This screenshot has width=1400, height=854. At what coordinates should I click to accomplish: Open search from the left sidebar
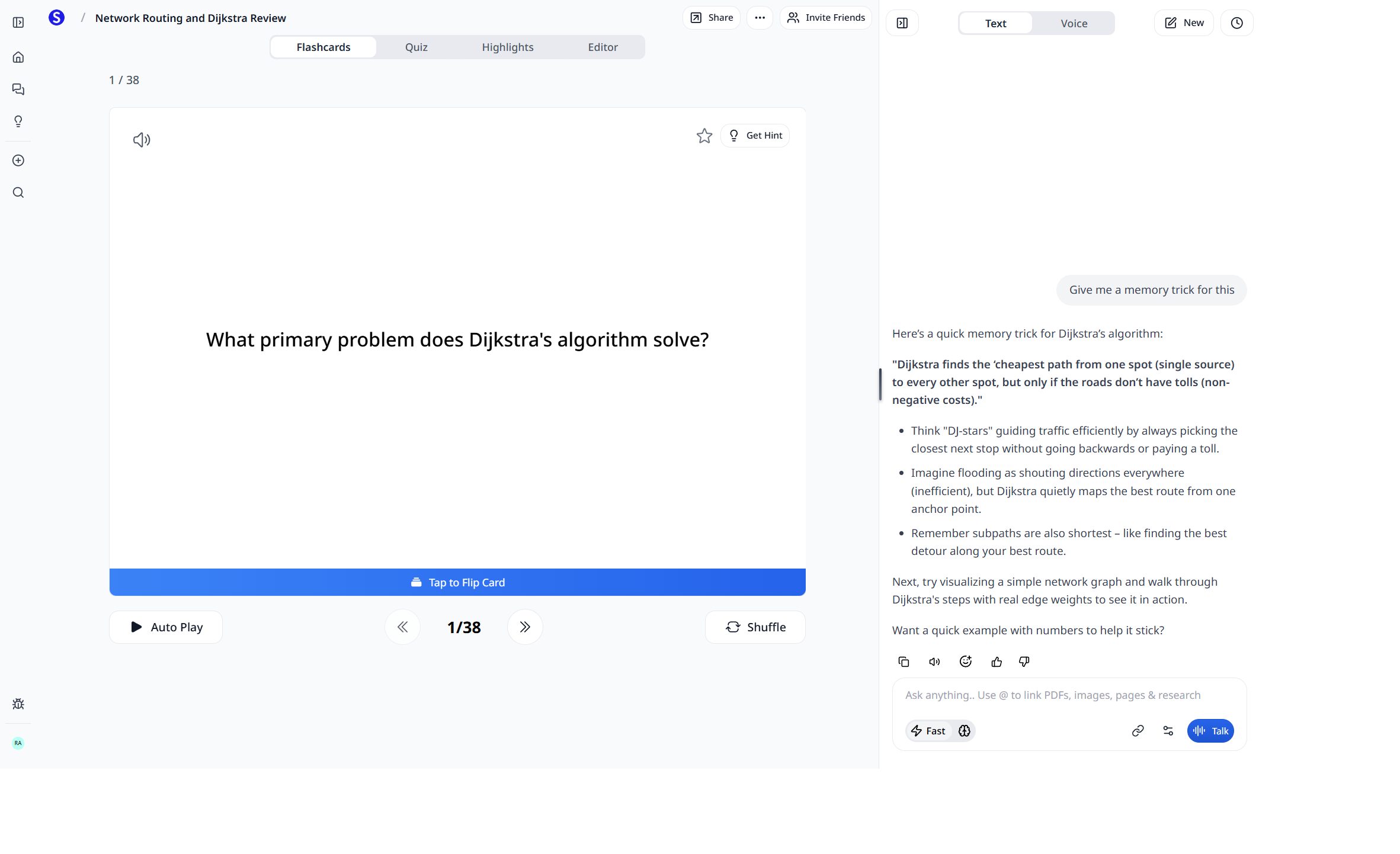point(18,192)
